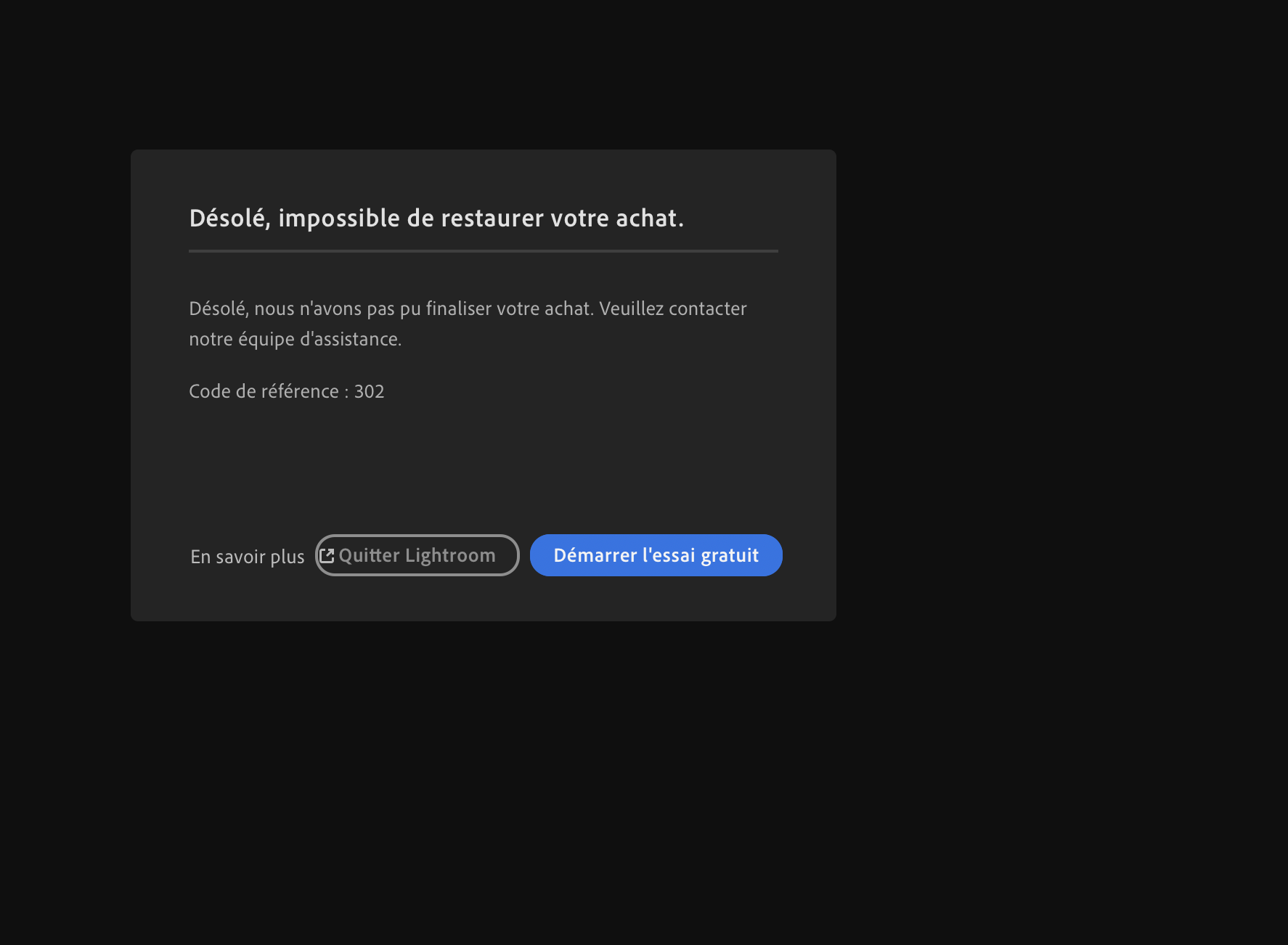Click the "En savoir plus" link
Viewport: 1288px width, 945px height.
tap(248, 557)
